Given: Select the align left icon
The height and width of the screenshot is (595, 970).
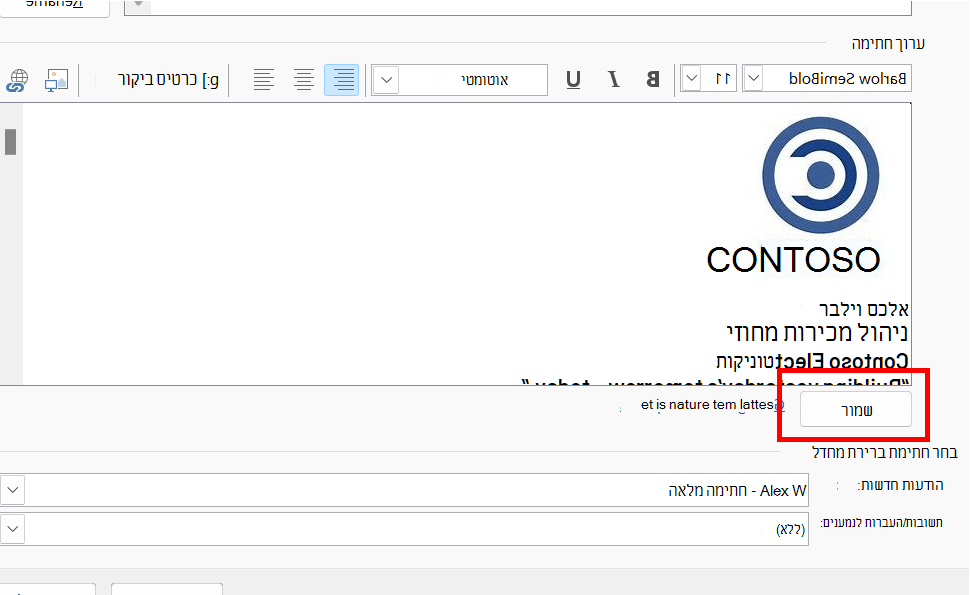Looking at the screenshot, I should point(264,80).
